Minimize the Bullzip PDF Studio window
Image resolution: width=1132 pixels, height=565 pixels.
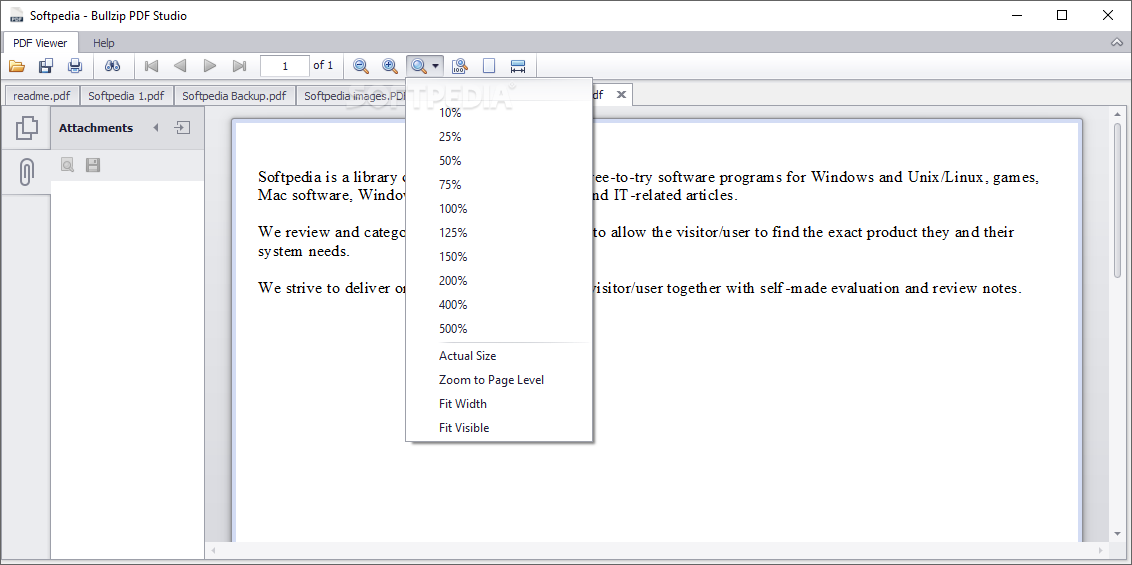pos(1016,15)
